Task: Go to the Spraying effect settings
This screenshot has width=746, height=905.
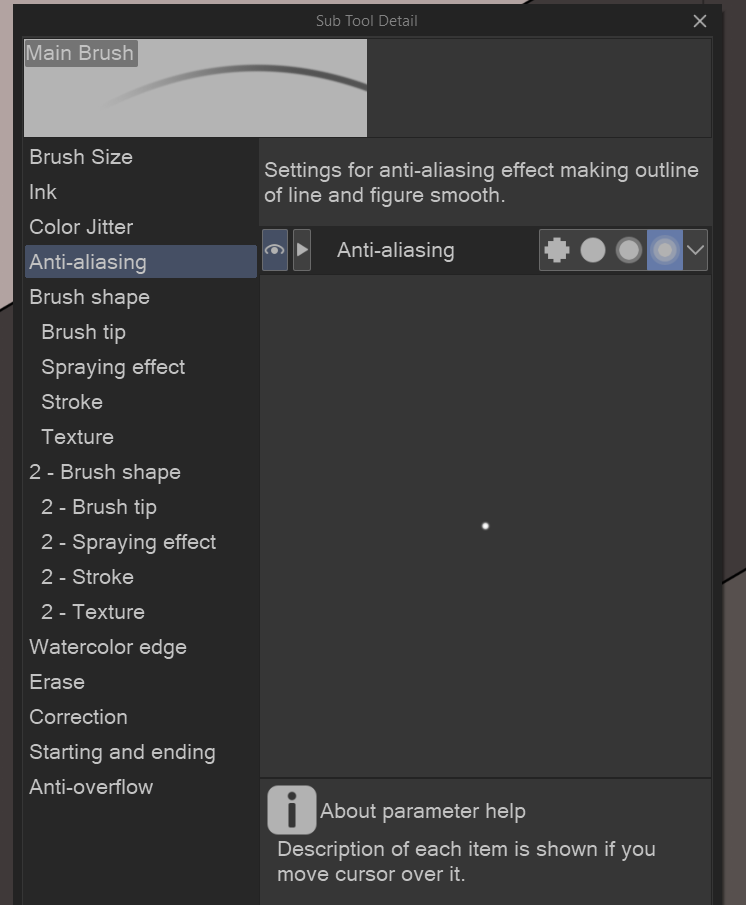Action: point(113,367)
